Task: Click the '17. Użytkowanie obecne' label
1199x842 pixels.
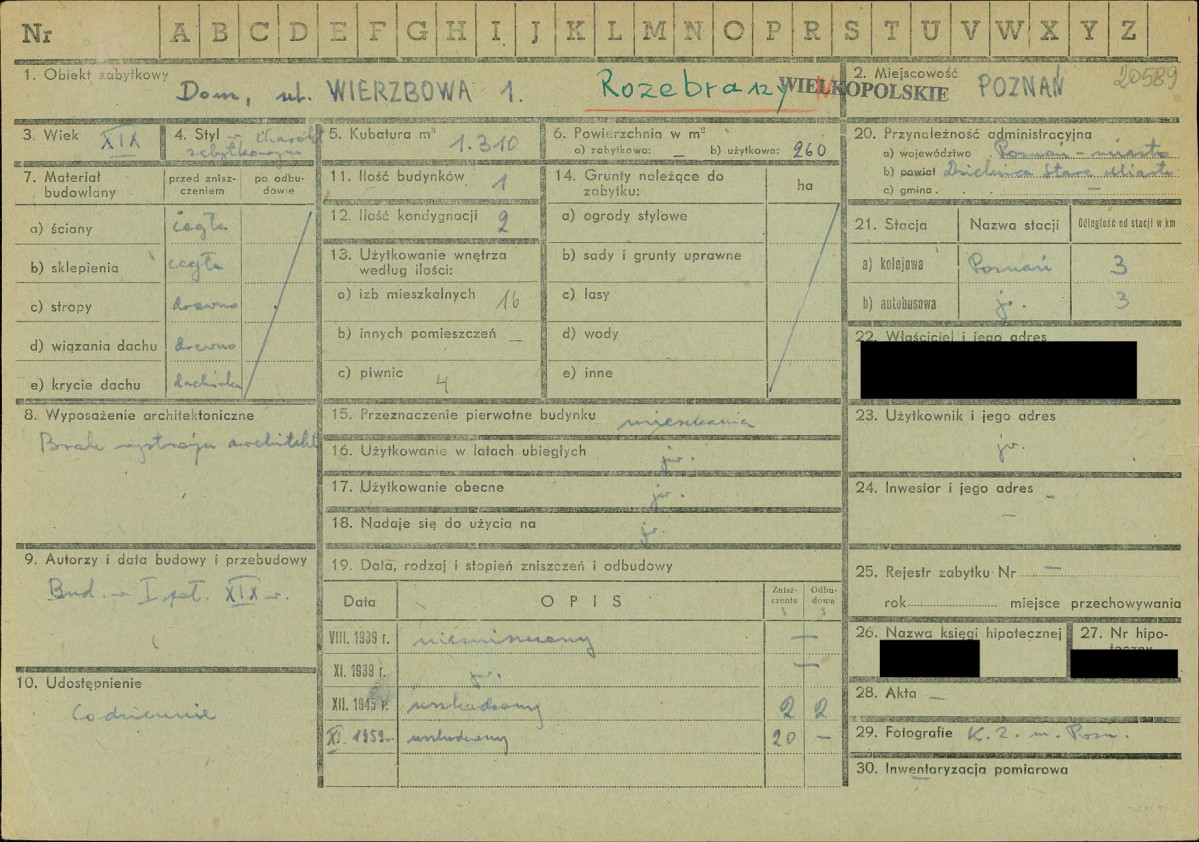Action: tap(418, 487)
